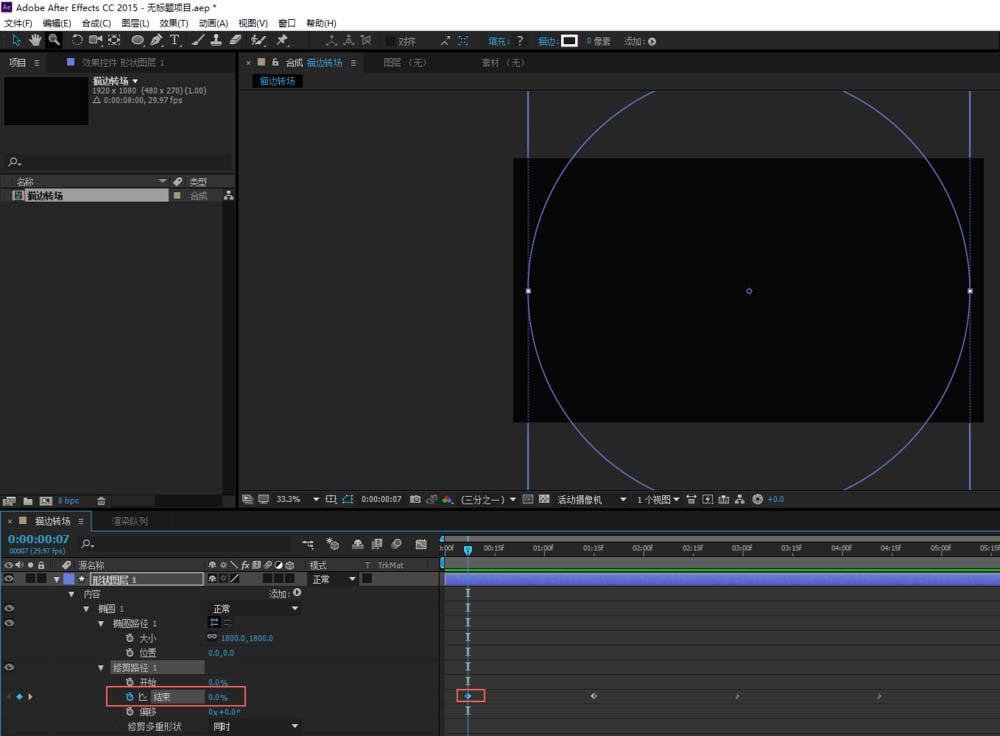Switch to the 渲染队列 tab
Viewport: 1000px width, 736px height.
pyautogui.click(x=129, y=521)
